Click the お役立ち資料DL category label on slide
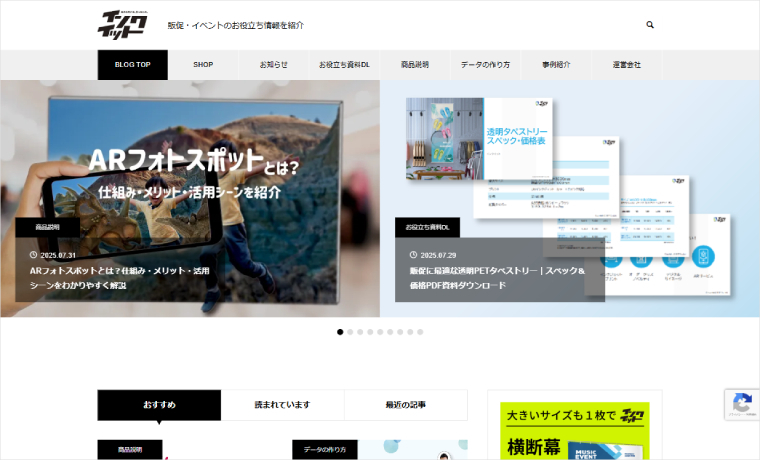 (x=427, y=228)
